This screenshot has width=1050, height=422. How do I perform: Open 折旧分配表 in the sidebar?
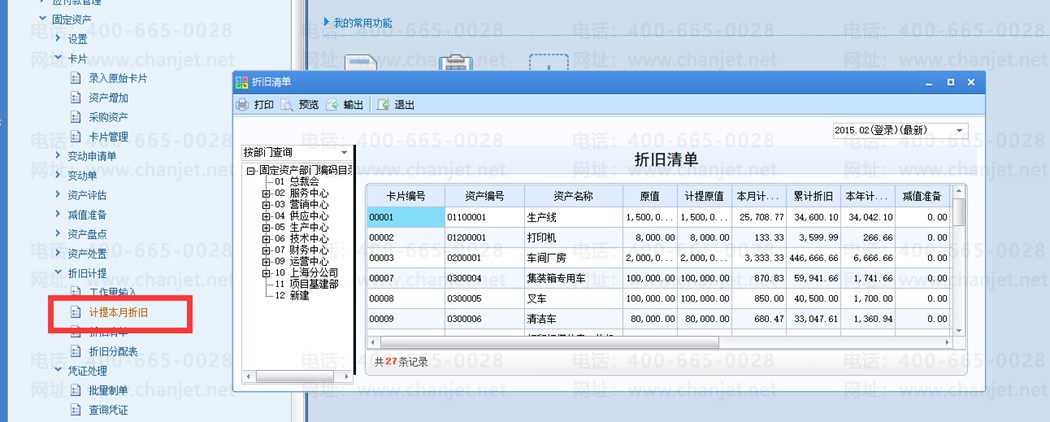click(113, 351)
